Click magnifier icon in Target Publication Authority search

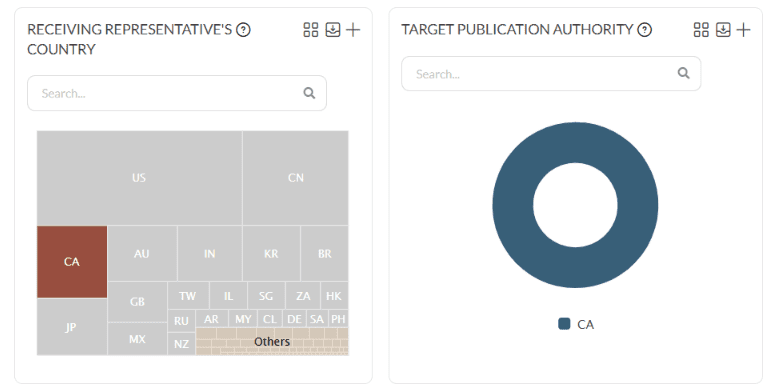coord(683,73)
